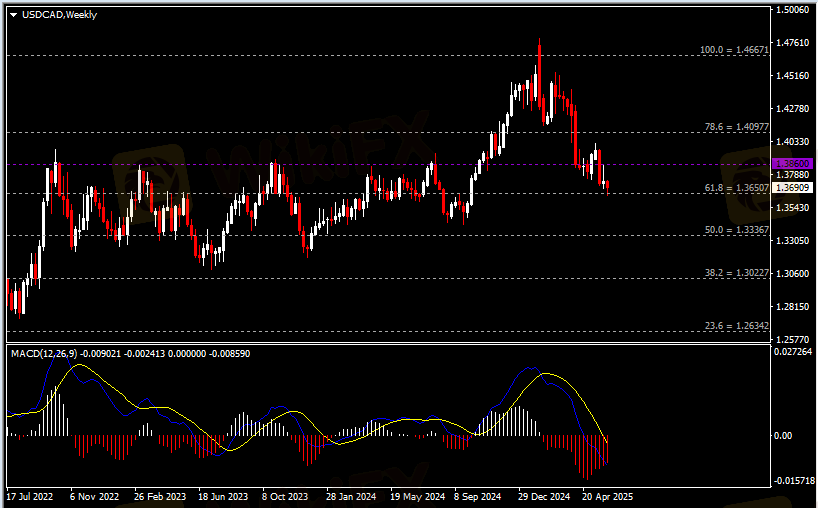Click the 20 Apr 2025 date label
This screenshot has width=818, height=508.
point(608,497)
